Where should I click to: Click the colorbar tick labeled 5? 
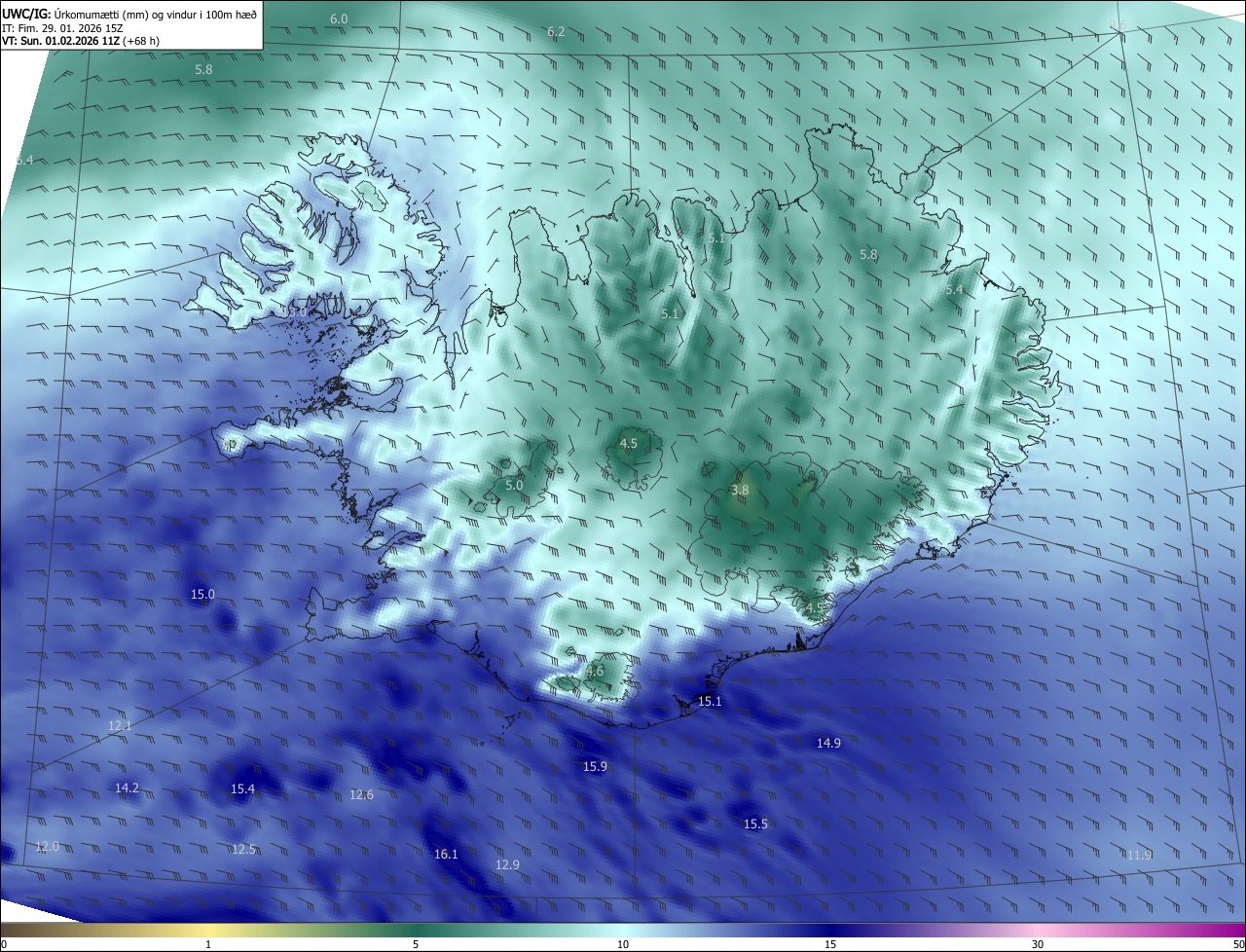tap(416, 944)
